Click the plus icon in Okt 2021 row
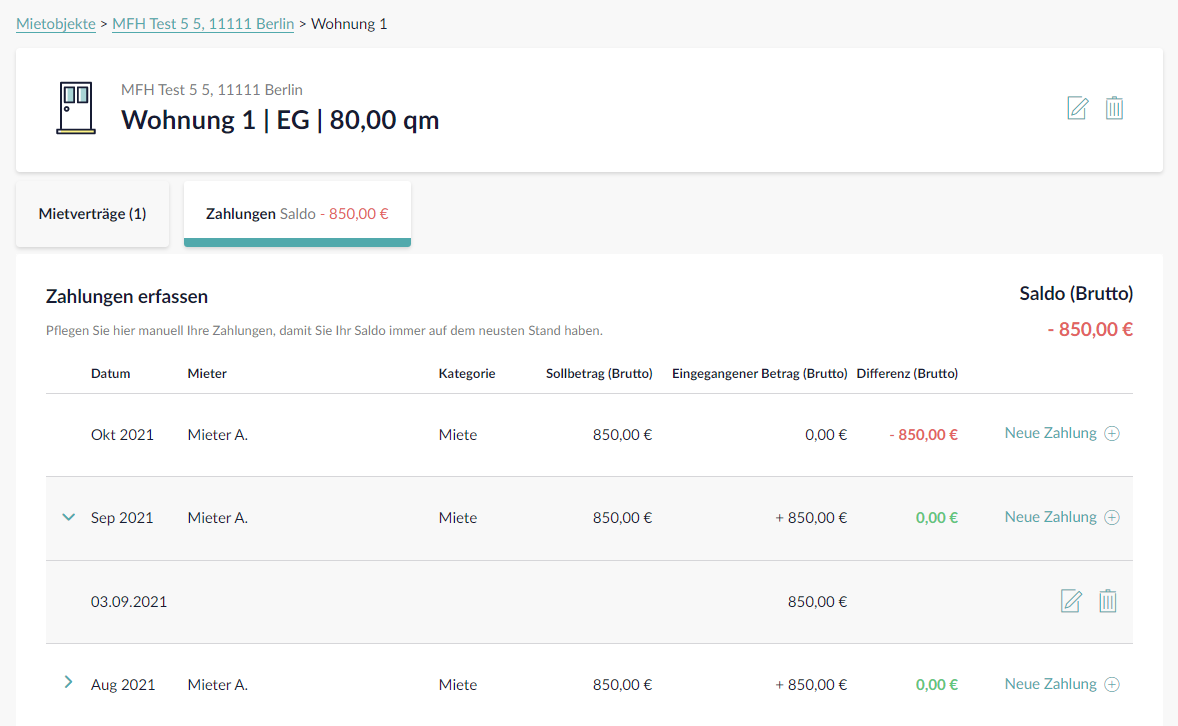The image size is (1178, 726). click(x=1112, y=434)
